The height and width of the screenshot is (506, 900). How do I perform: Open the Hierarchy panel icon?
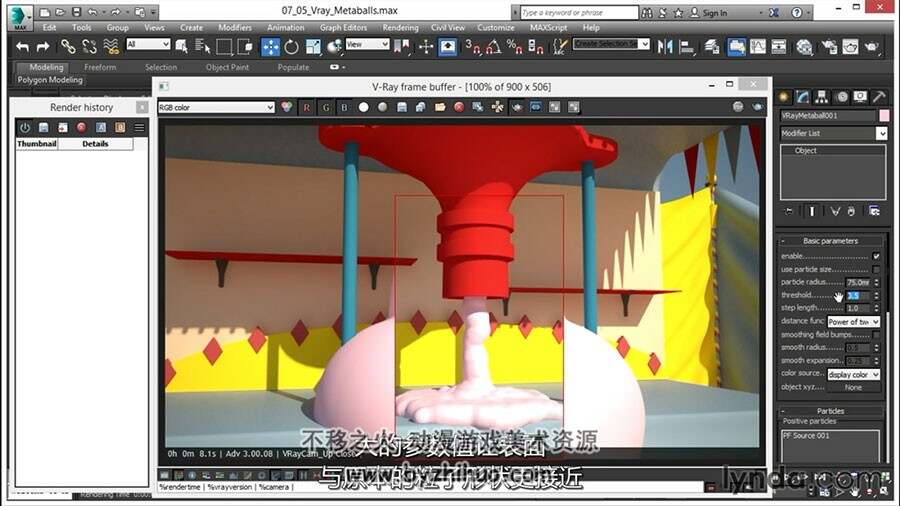pyautogui.click(x=822, y=97)
